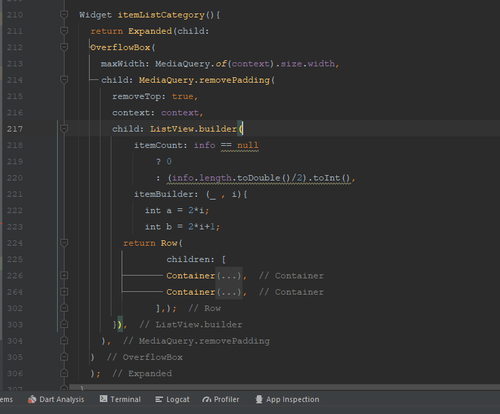Click the fold end marker at line 302

(x=64, y=308)
